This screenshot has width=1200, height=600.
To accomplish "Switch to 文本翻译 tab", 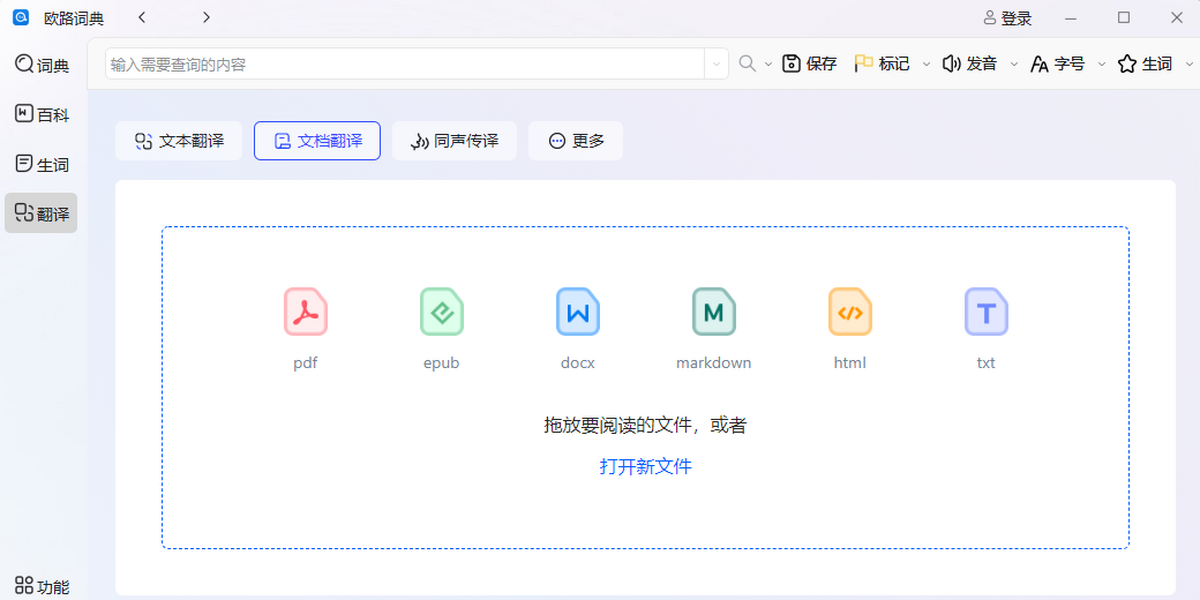I will click(179, 141).
